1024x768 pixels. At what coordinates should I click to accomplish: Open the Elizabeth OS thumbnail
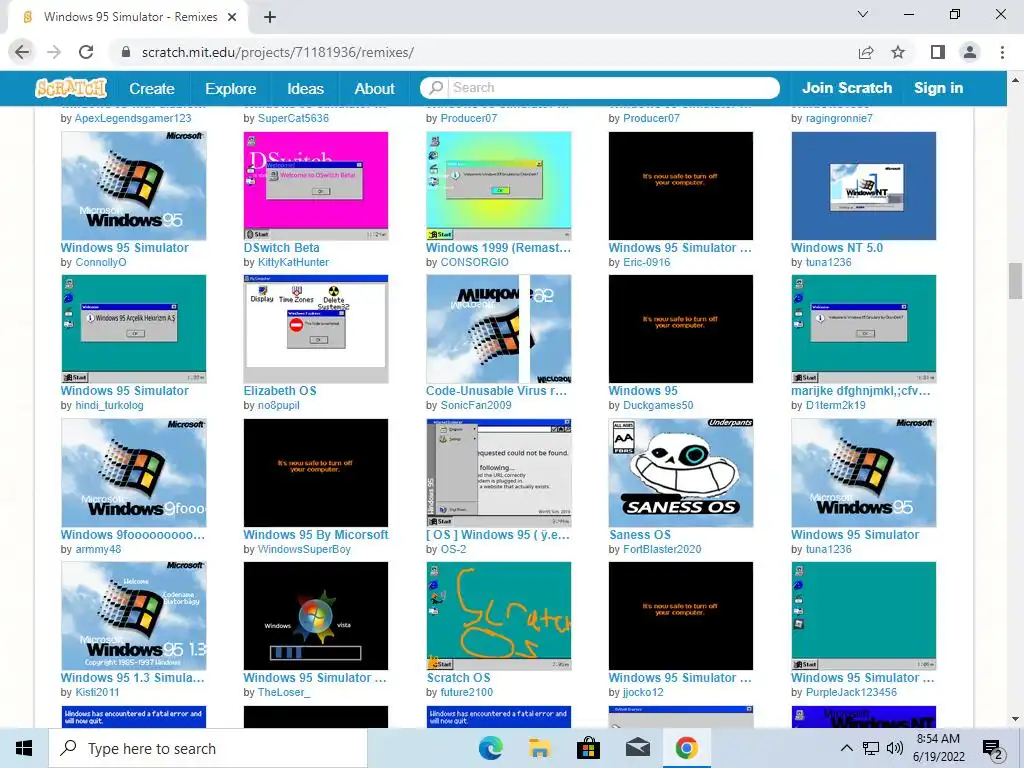click(x=316, y=329)
